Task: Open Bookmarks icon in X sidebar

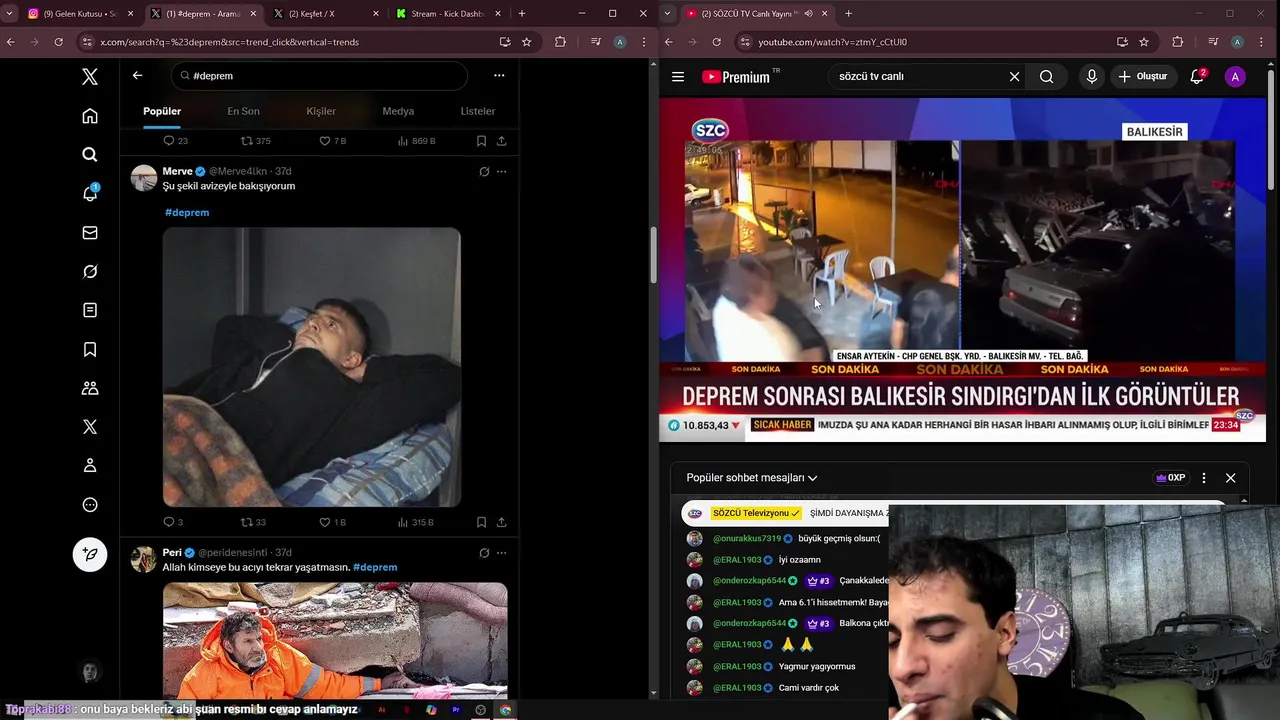Action: click(x=90, y=349)
